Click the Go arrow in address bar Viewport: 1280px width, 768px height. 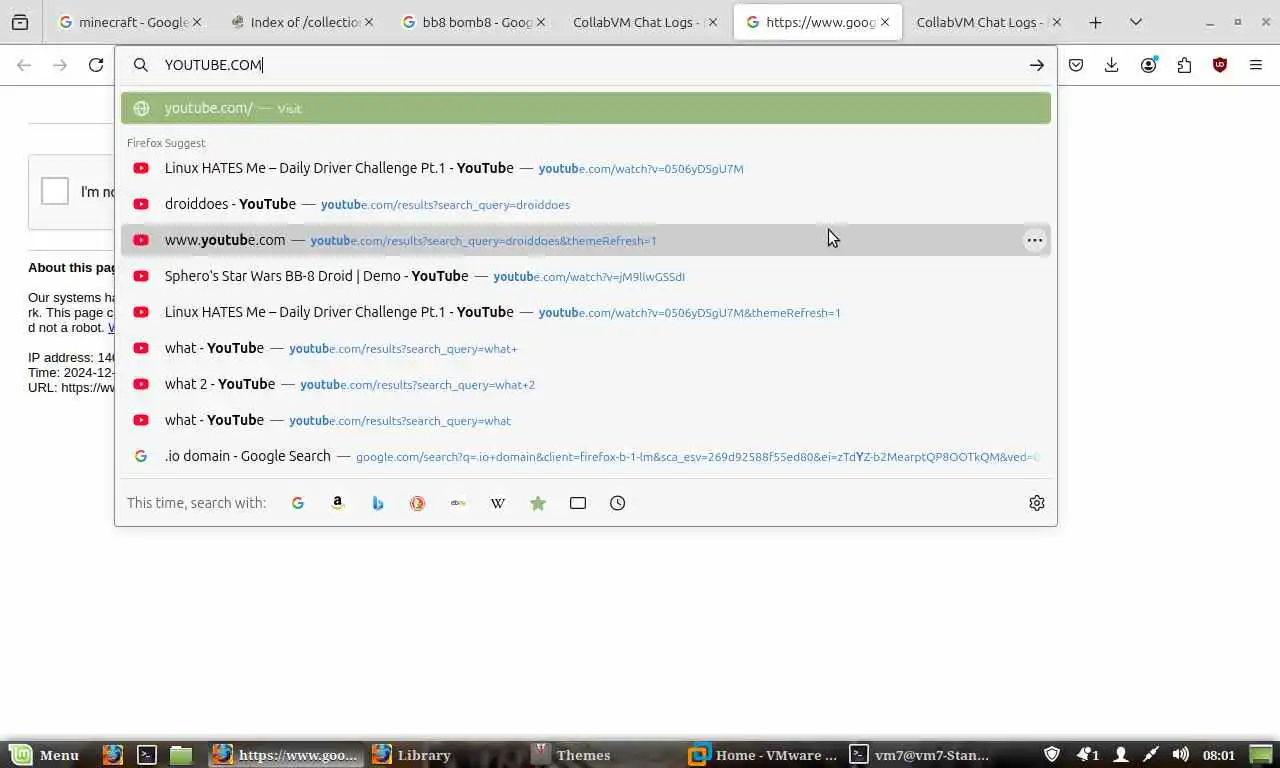tap(1037, 65)
